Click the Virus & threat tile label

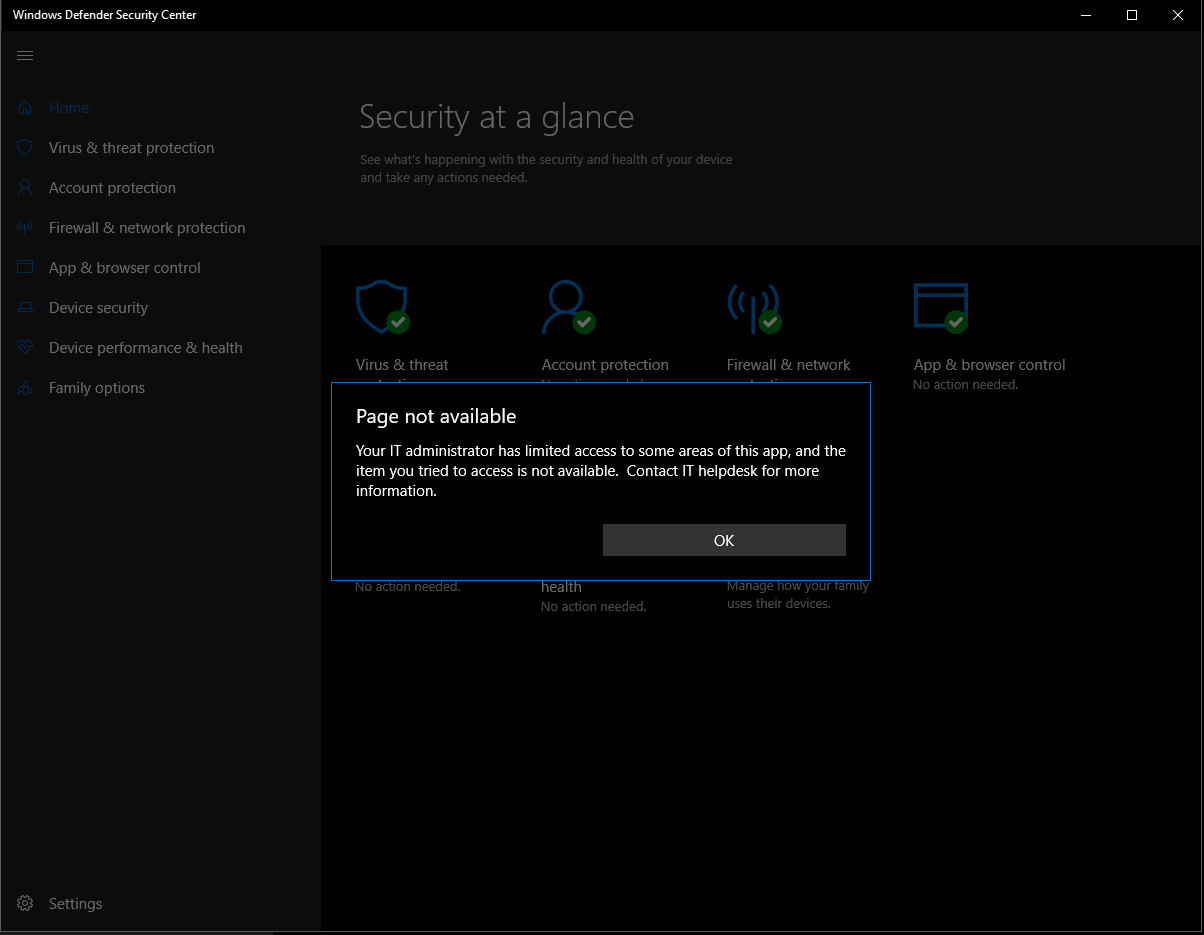[402, 365]
